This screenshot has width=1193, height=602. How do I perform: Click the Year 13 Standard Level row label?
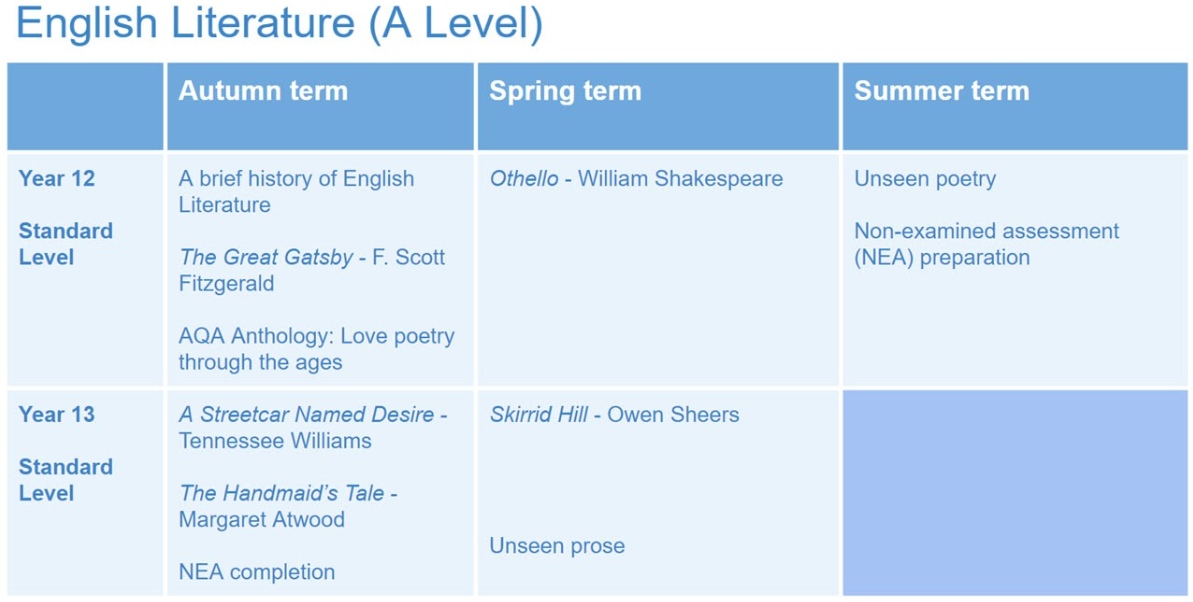(66, 454)
